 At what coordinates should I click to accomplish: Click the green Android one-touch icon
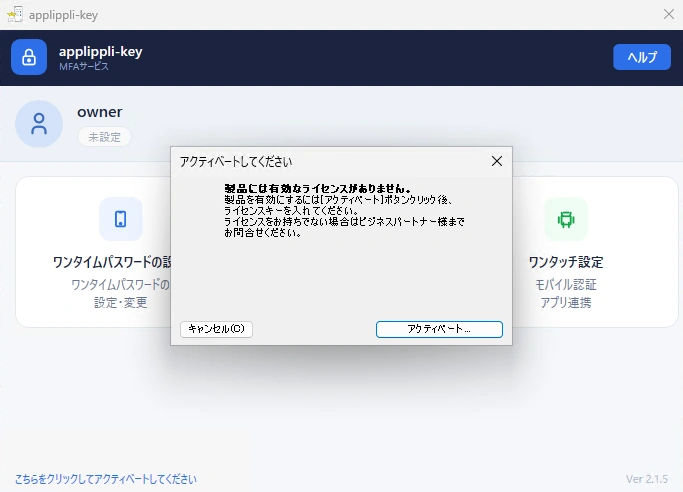(566, 219)
